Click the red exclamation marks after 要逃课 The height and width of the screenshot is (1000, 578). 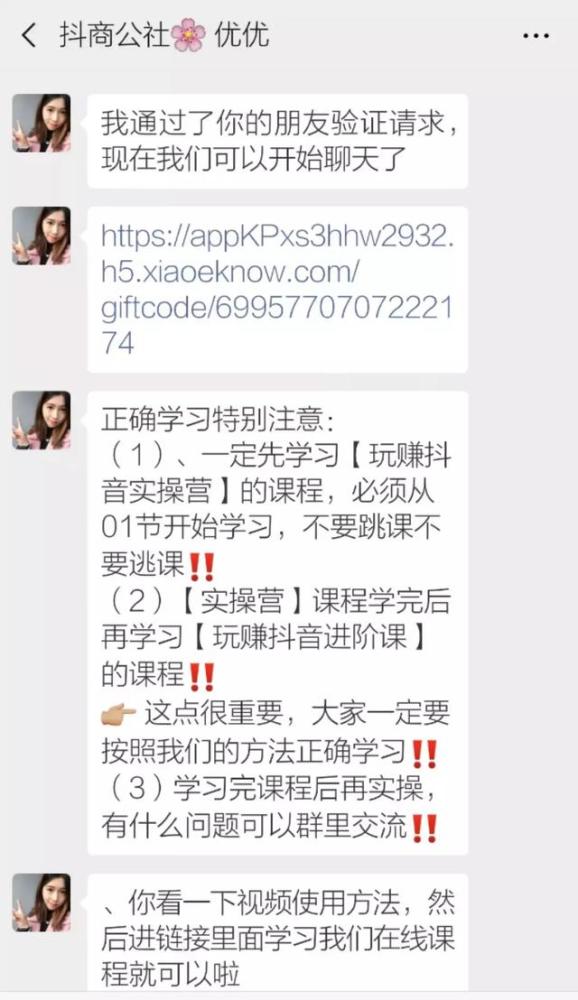tap(202, 566)
